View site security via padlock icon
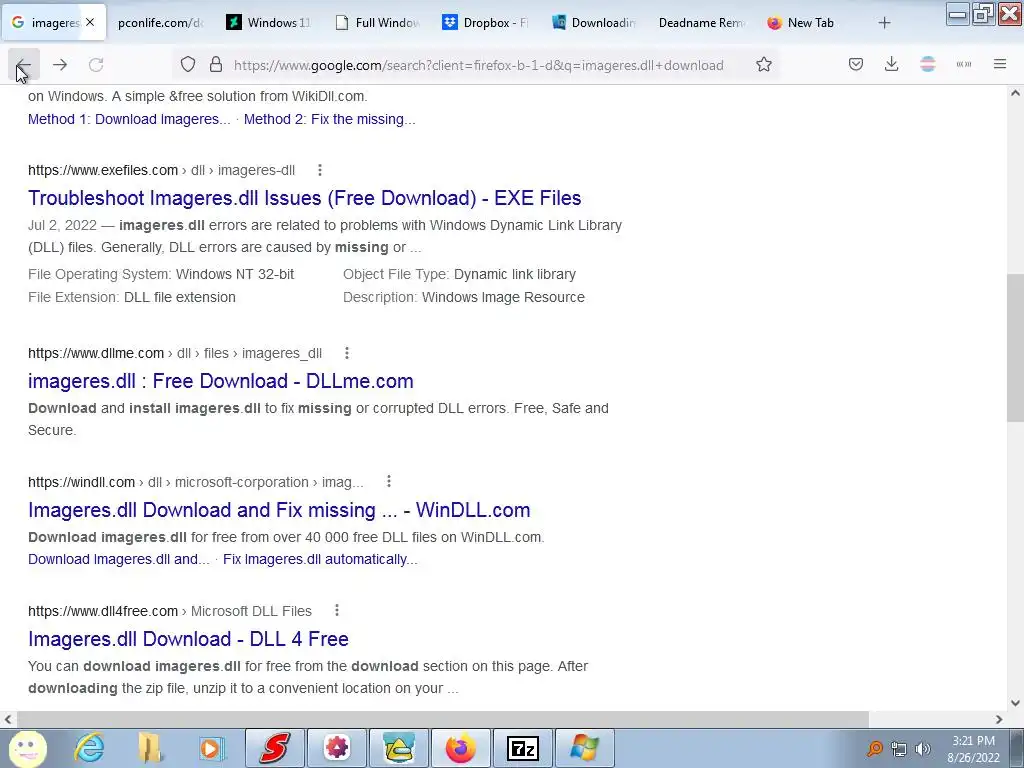This screenshot has height=768, width=1024. 216,65
